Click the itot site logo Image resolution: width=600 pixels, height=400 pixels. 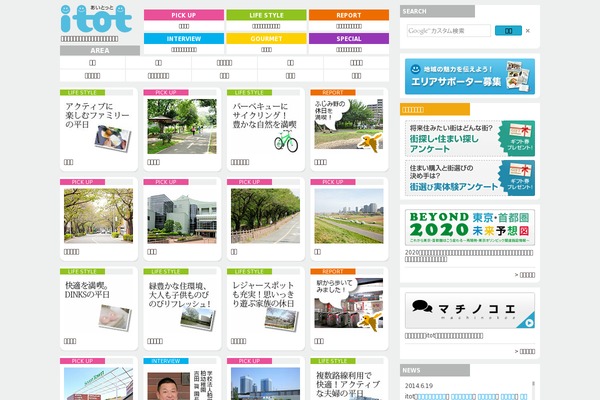pos(96,19)
